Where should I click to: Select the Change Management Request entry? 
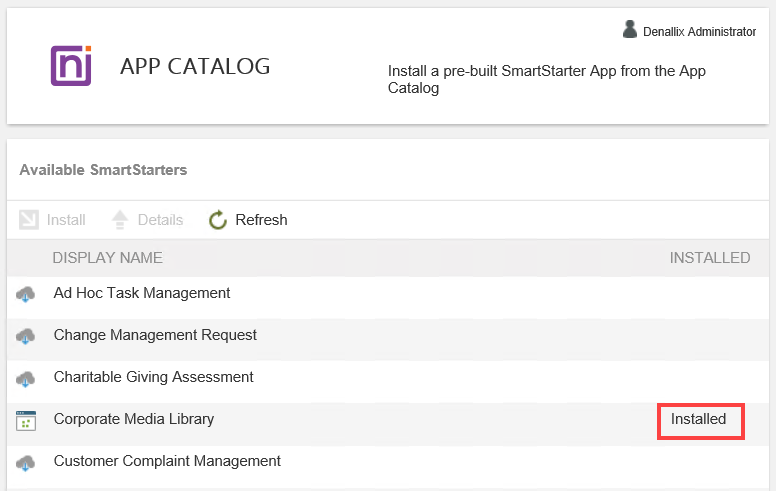[155, 335]
